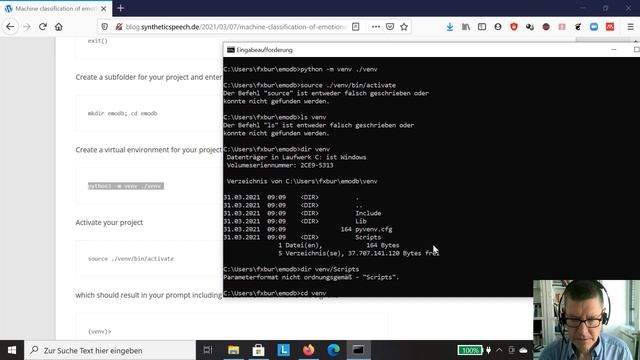This screenshot has height=360, width=640.
Task: Click the 'Scripts' directory entry
Action: 368,237
